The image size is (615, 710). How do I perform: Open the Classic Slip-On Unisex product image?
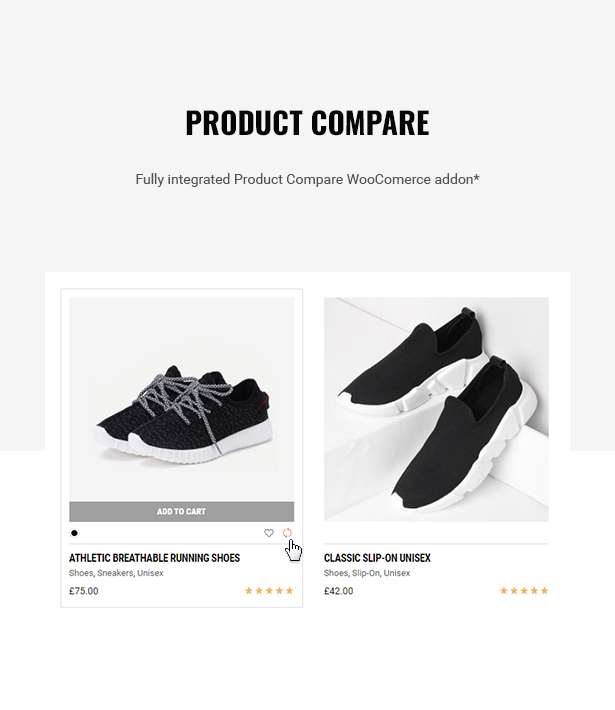click(436, 409)
